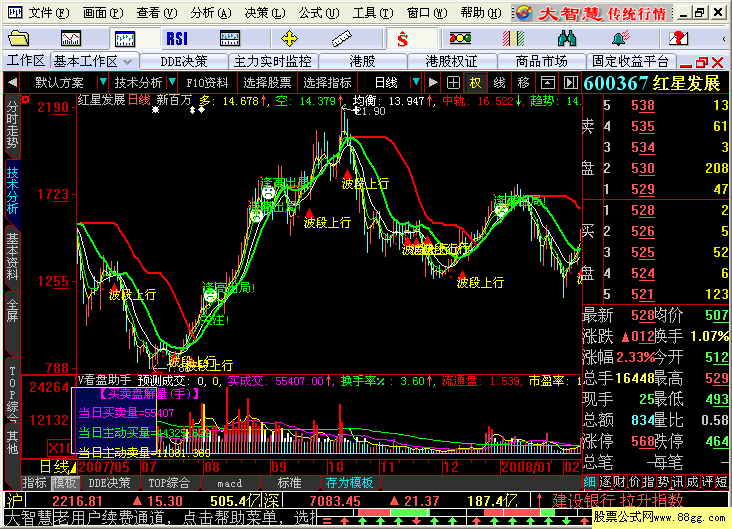Click the red dollar sign toolbar icon
Screen dimensions: 732x529
tap(402, 39)
